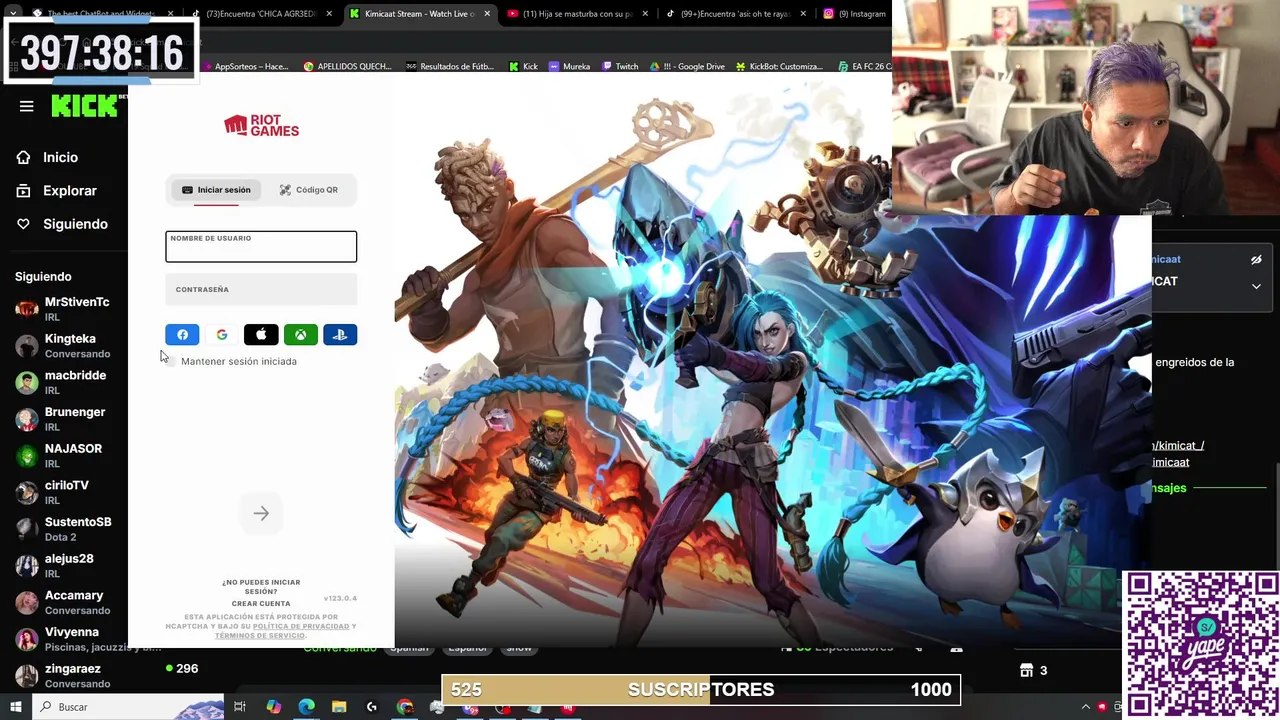Open MrStivenTc channel avatar
The image size is (1280, 720).
pyautogui.click(x=27, y=309)
